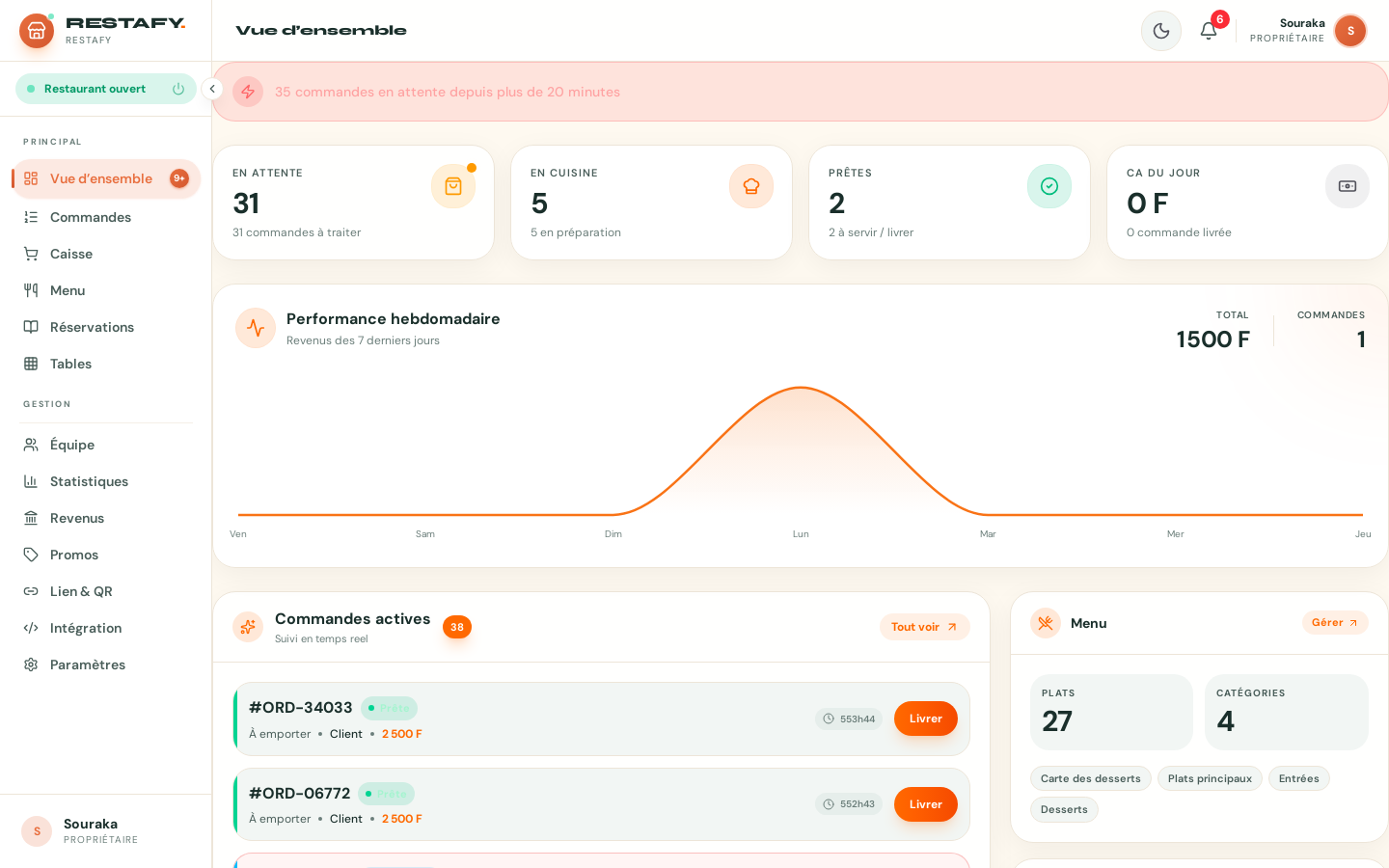Screen dimensions: 1389x868
Task: Click the Statistiques bar chart icon
Action: [31, 481]
